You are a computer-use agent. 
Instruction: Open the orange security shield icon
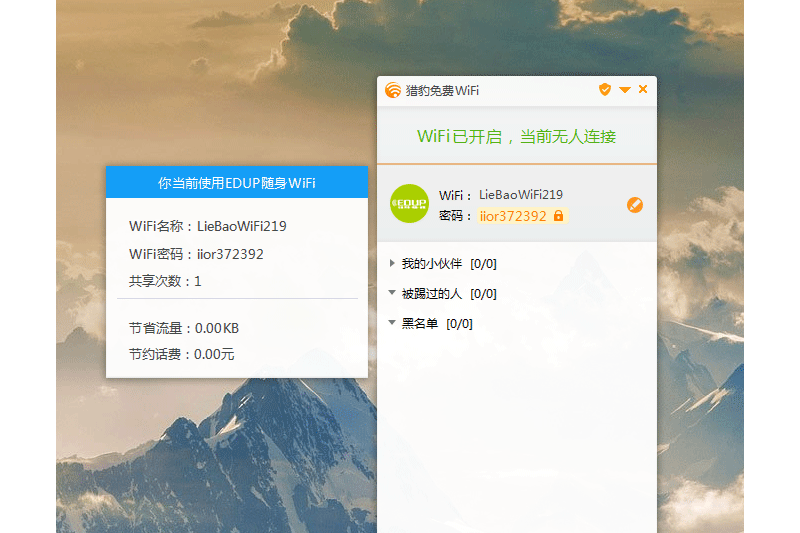click(605, 90)
